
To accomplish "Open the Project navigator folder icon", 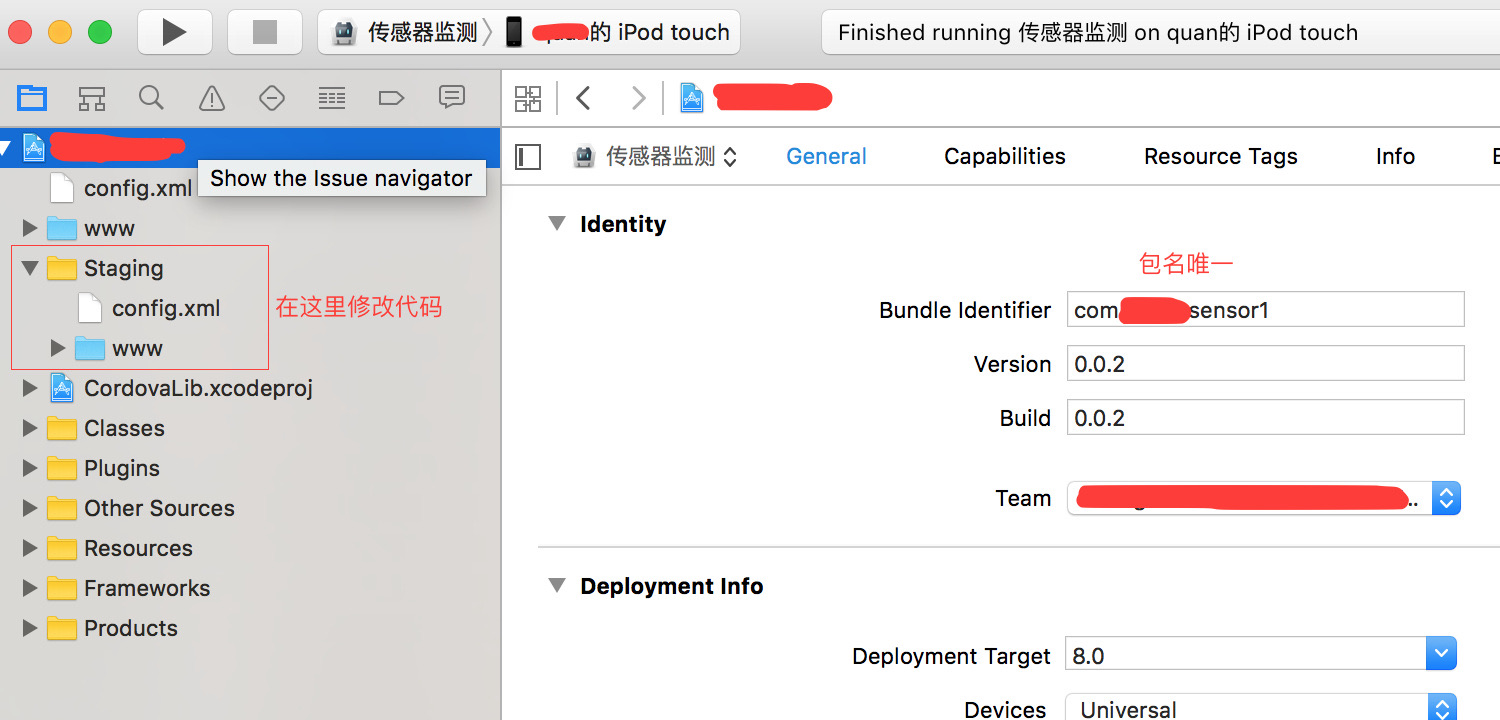I will tap(32, 98).
